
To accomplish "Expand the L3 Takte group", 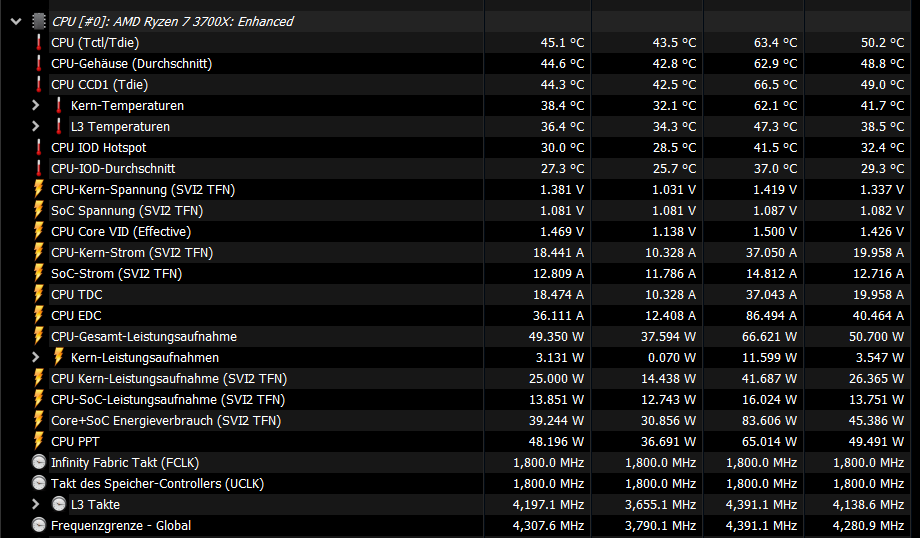I will (x=36, y=505).
